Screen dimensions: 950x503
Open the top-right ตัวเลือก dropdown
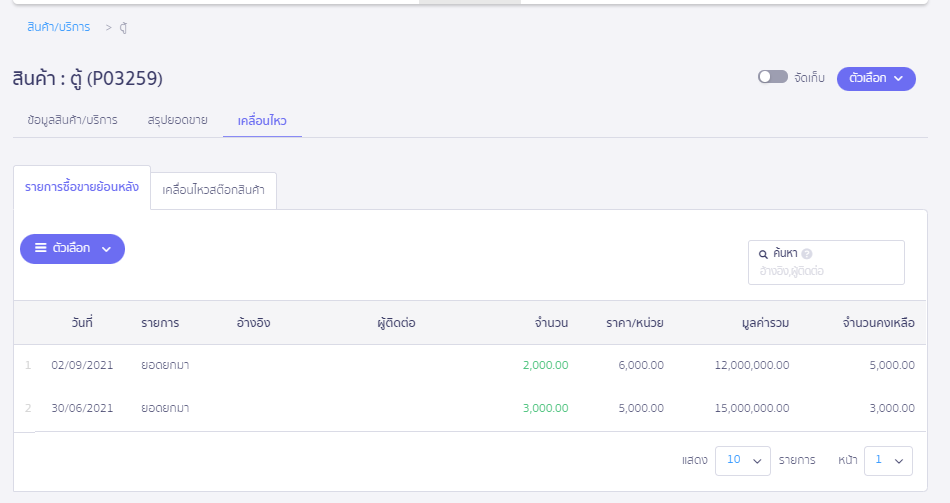876,78
